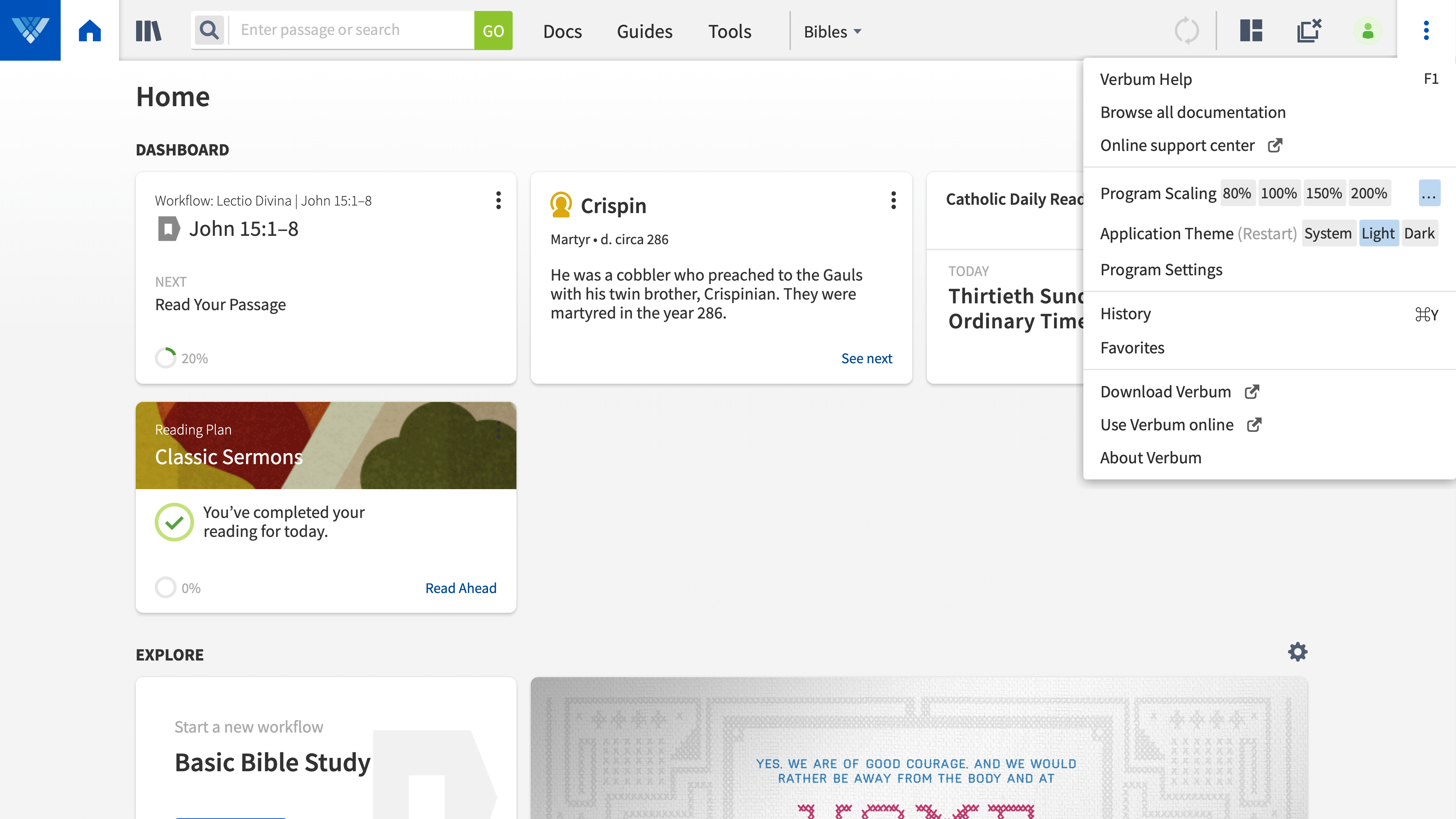Click the search magnifier icon
The height and width of the screenshot is (819, 1456).
point(209,30)
